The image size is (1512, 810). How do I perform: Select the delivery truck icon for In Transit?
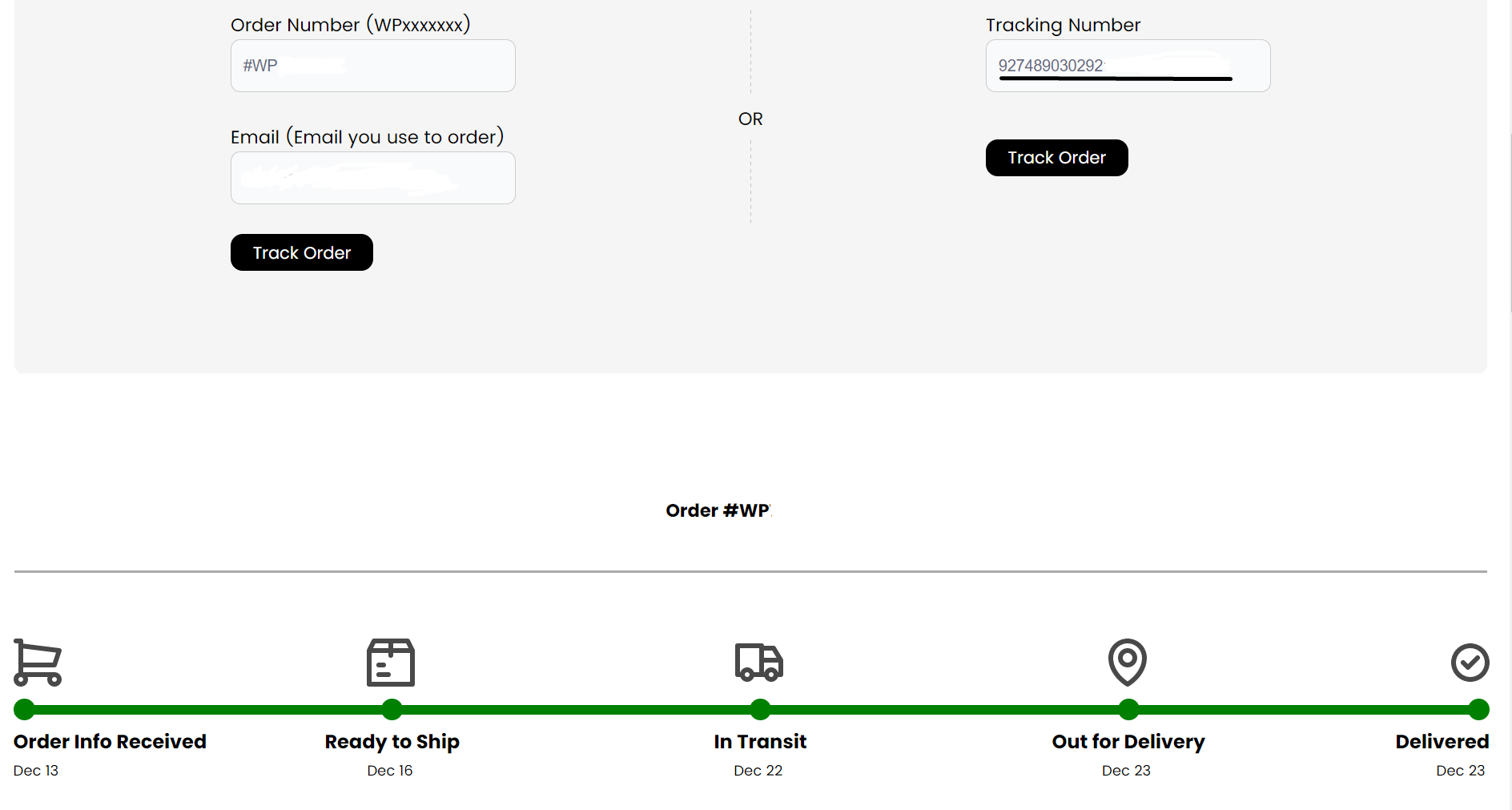point(758,663)
